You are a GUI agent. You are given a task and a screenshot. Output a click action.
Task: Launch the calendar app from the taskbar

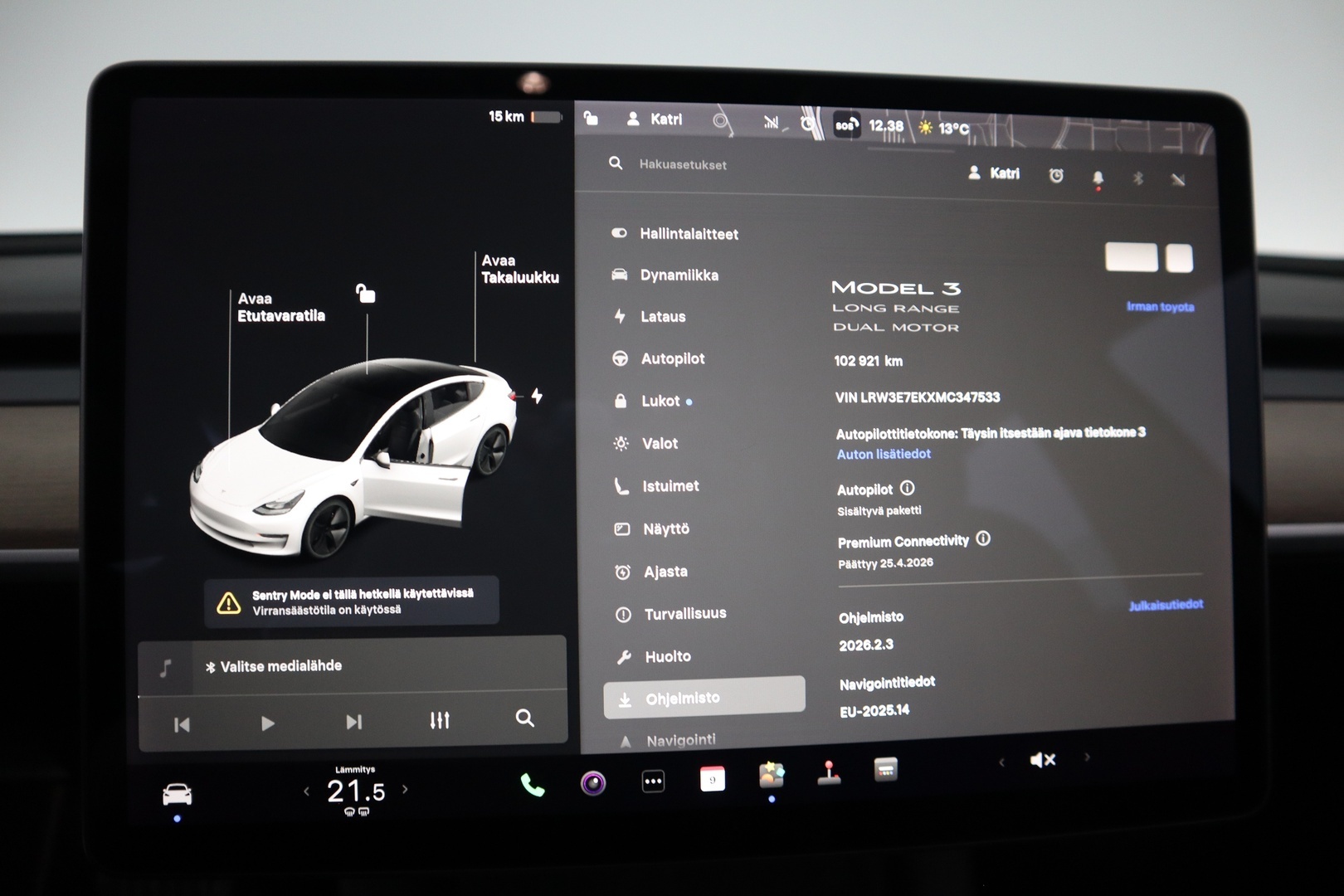pos(712,780)
